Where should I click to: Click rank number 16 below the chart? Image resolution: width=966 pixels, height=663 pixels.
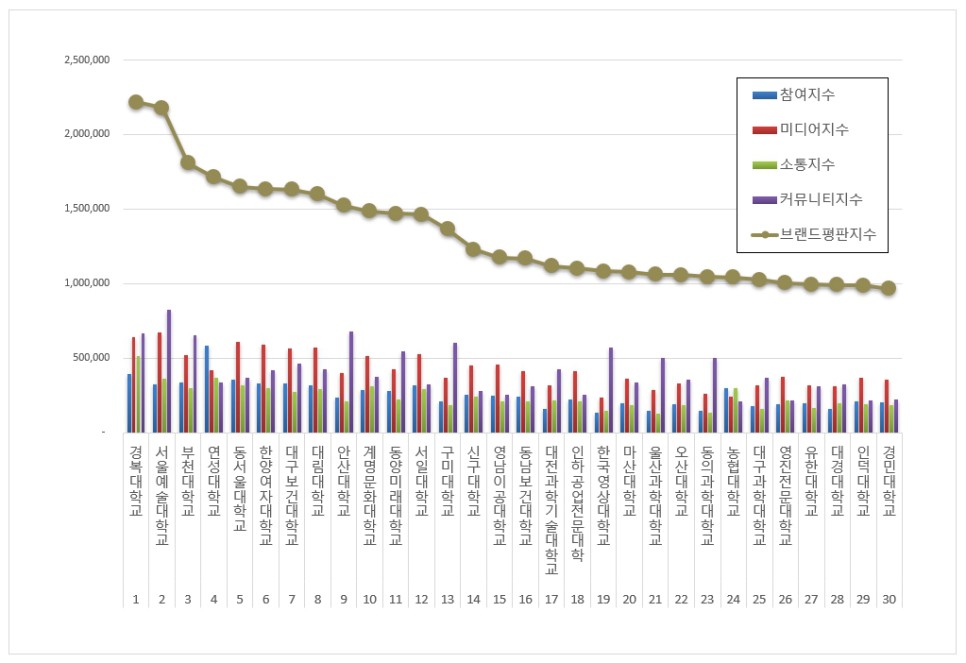[526, 600]
